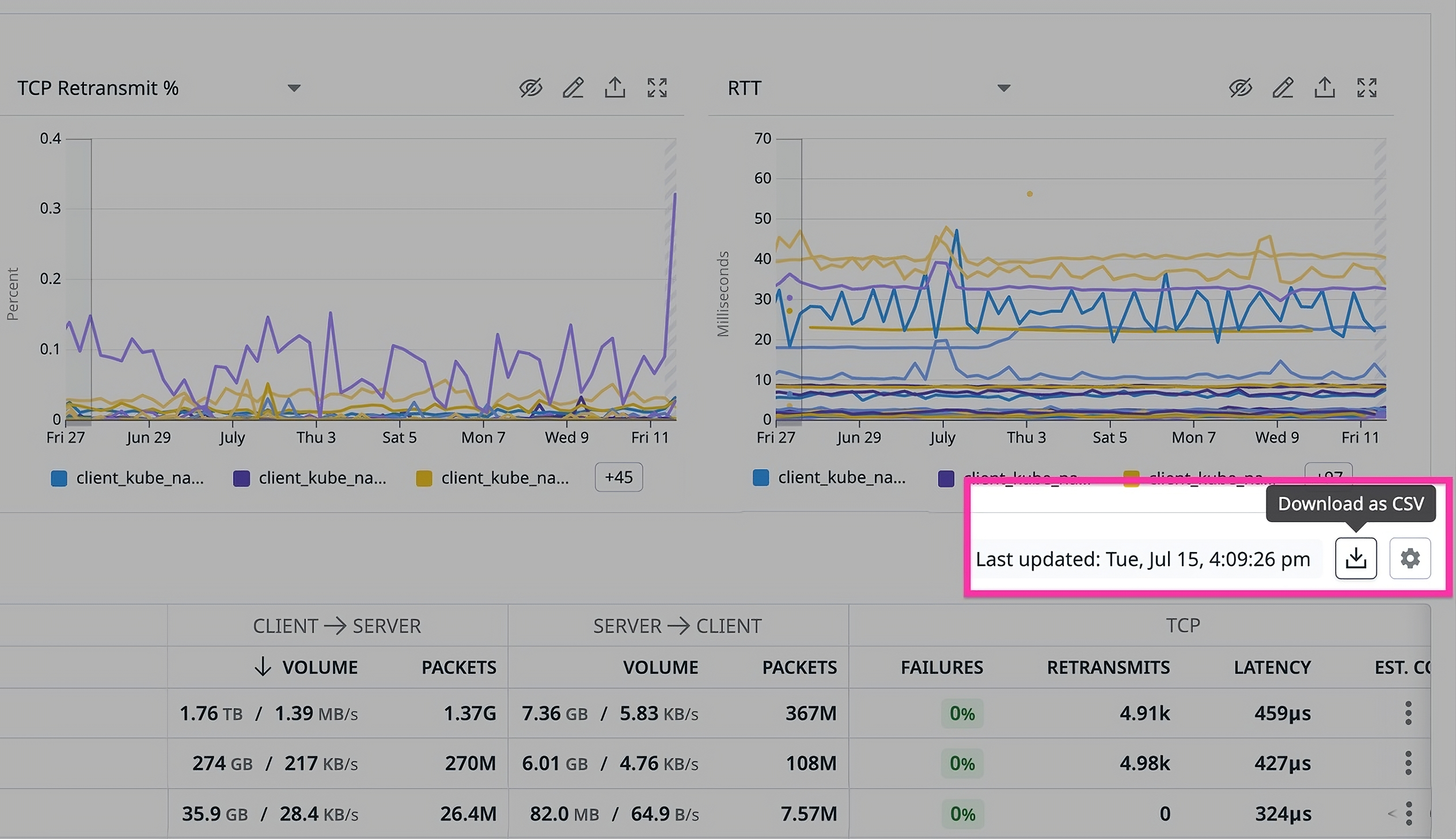Hide the TCP Retransmit % chart

point(530,88)
